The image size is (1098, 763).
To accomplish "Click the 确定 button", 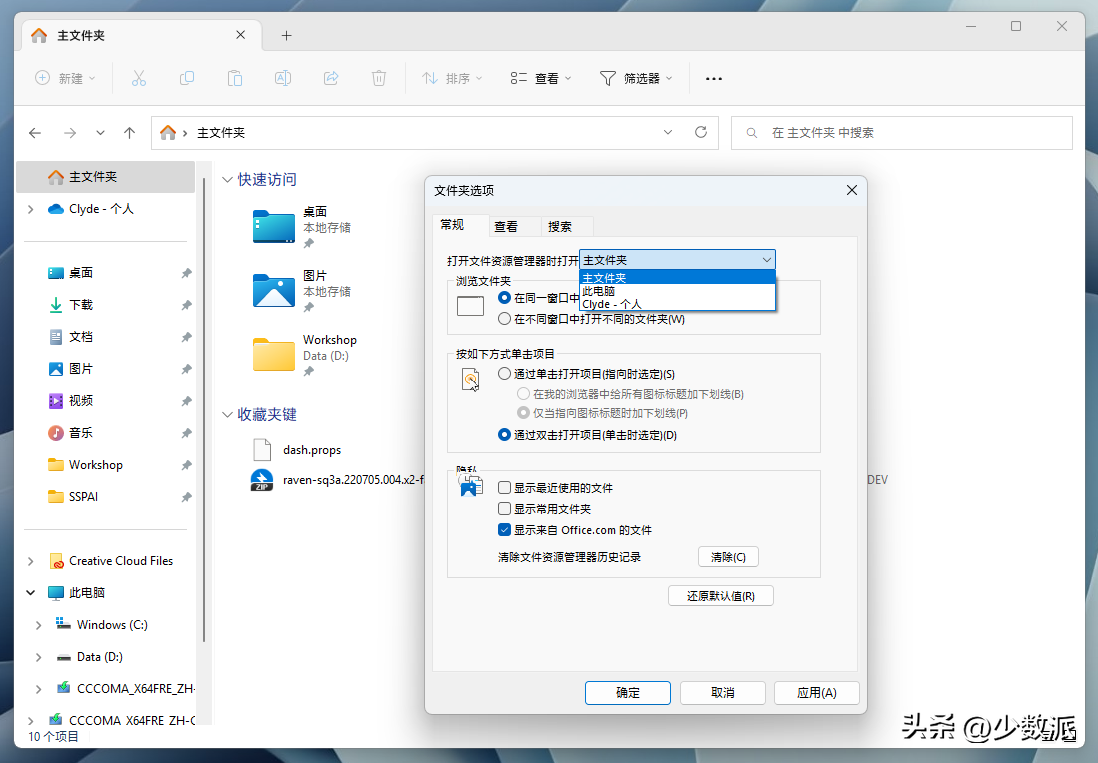I will pos(628,692).
